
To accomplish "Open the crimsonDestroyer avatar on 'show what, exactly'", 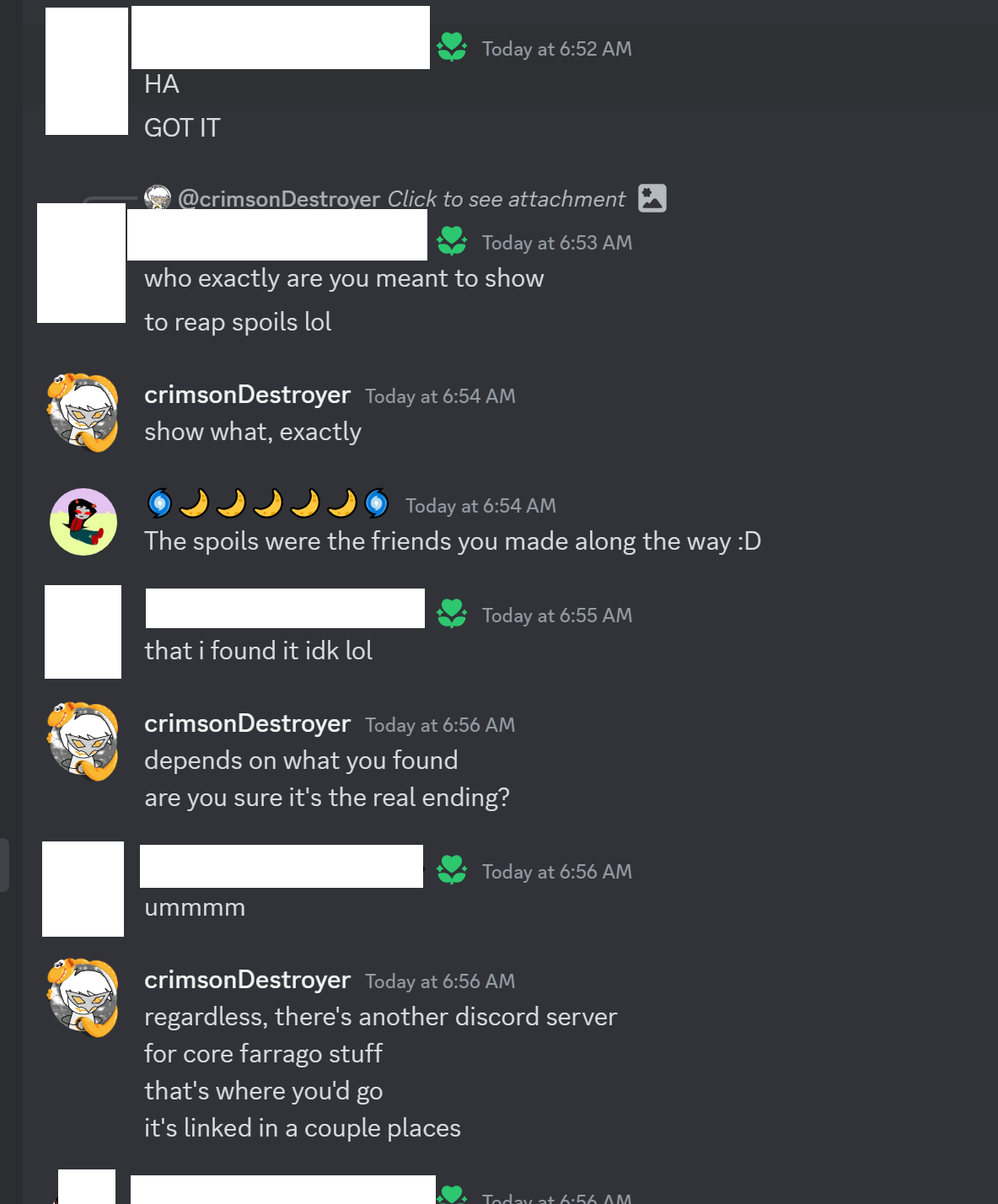I will (83, 413).
